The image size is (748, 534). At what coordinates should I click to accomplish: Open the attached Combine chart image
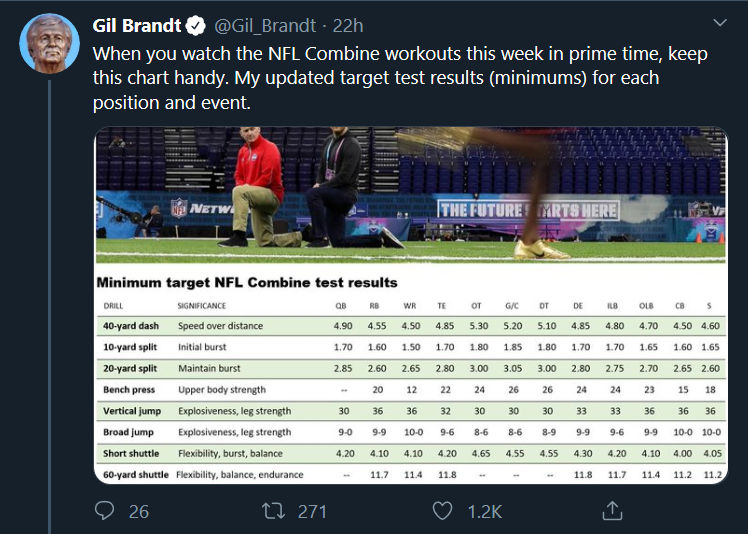(x=411, y=305)
